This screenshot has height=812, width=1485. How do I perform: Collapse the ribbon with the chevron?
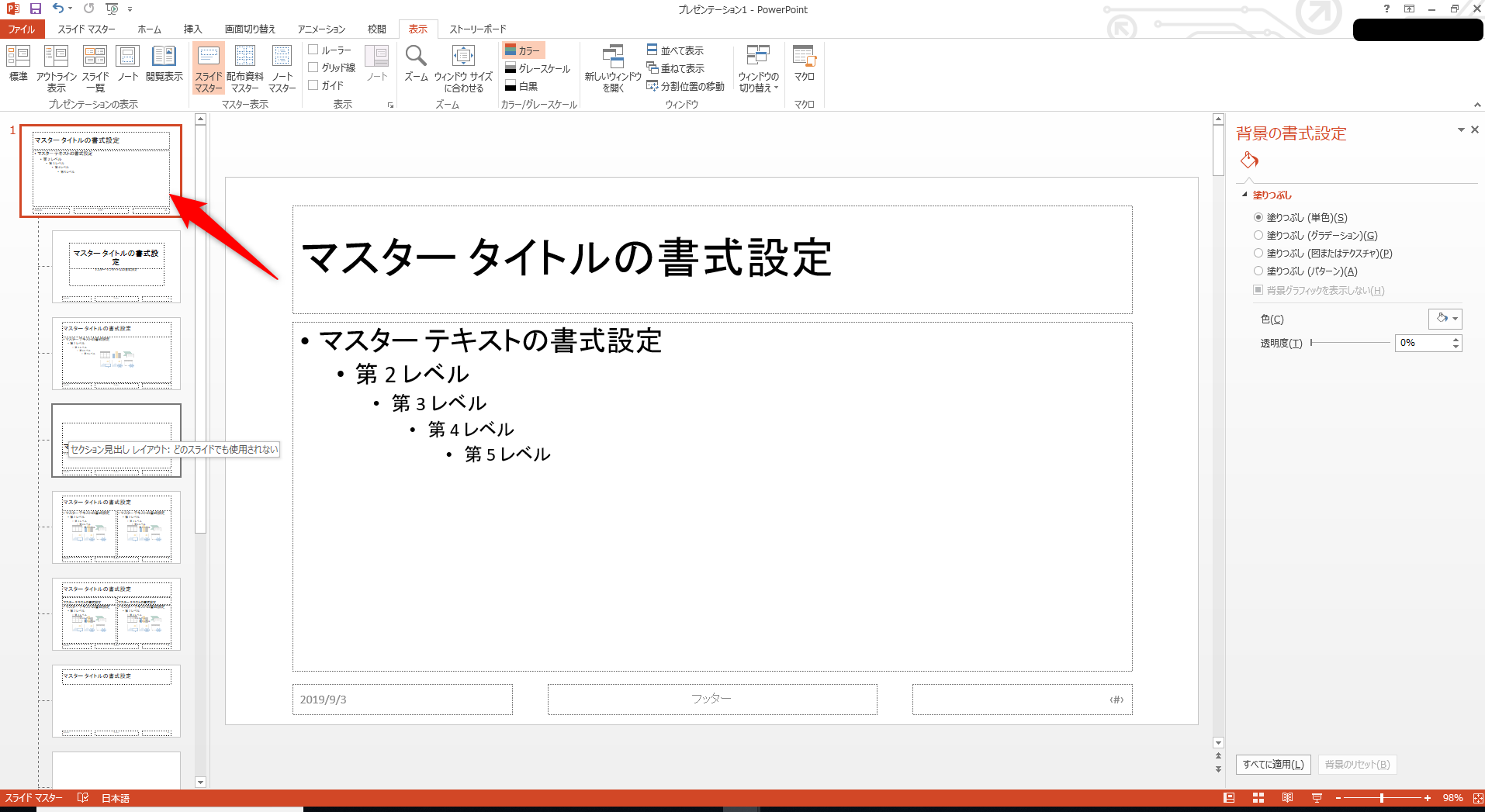(x=1477, y=105)
